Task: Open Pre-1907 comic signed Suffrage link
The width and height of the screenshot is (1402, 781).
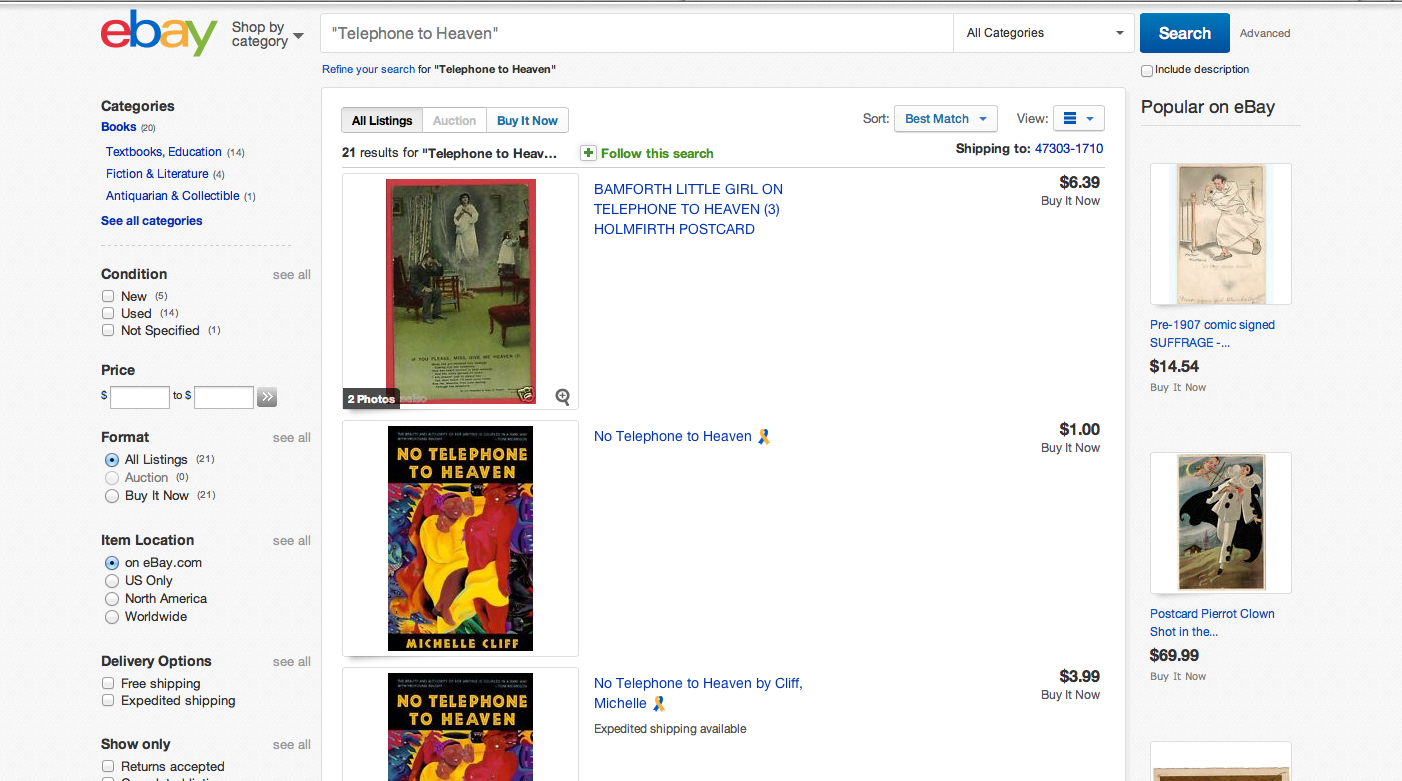Action: (1212, 334)
